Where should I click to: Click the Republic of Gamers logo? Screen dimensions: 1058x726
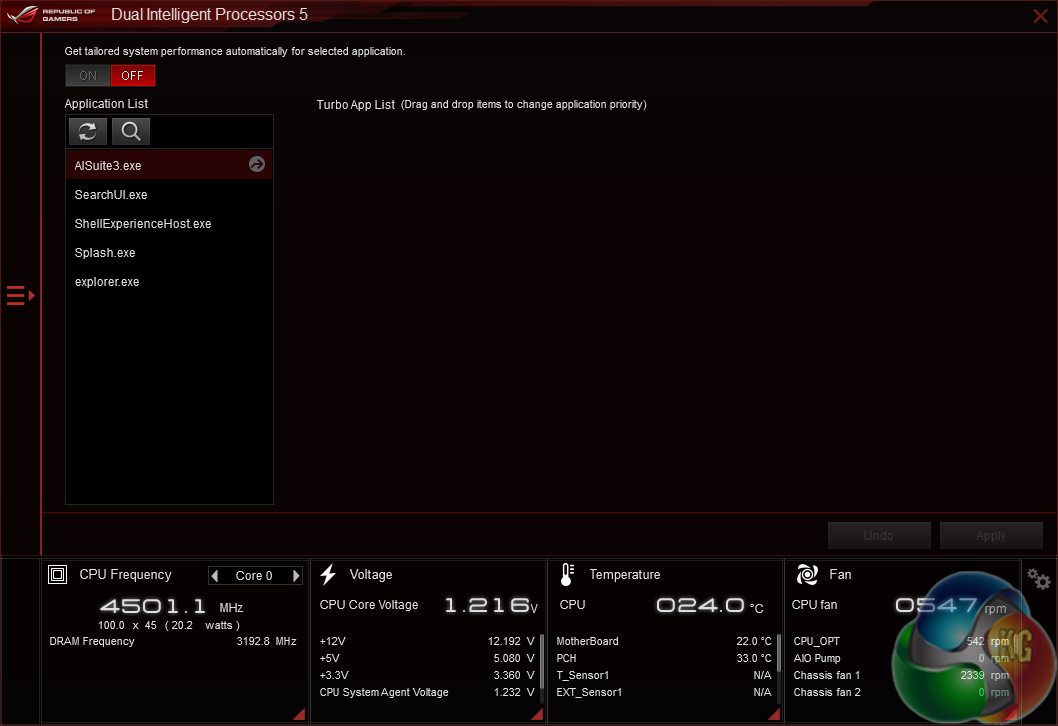tap(51, 14)
